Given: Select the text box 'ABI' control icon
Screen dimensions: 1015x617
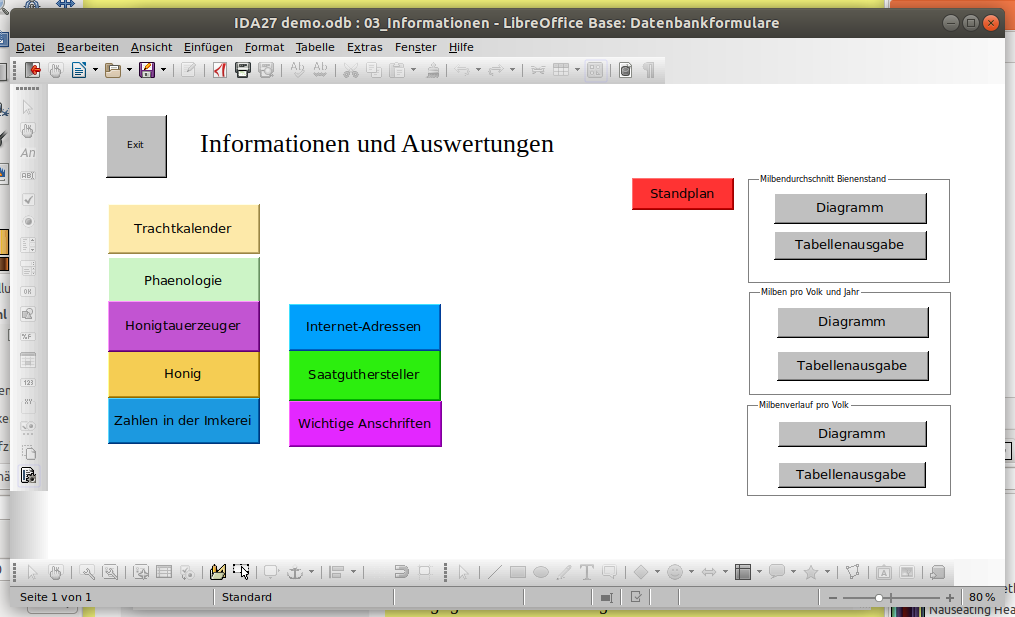Looking at the screenshot, I should point(28,175).
